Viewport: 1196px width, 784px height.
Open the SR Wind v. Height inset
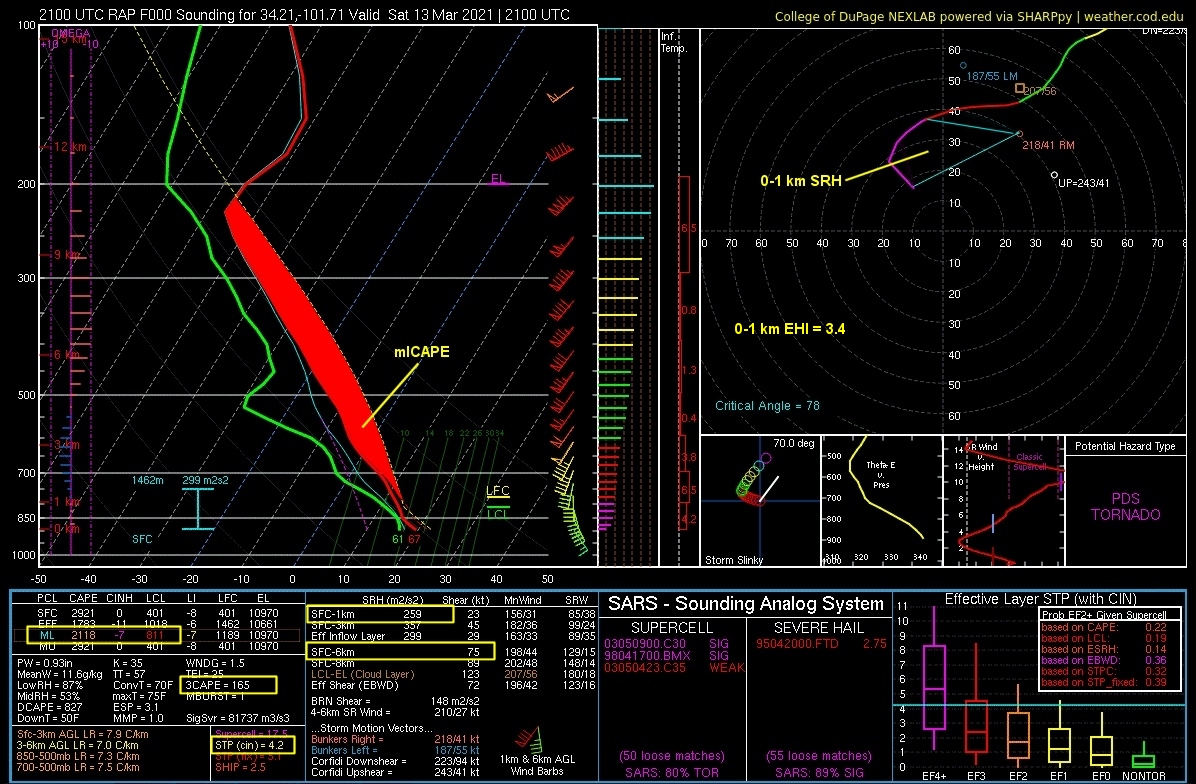click(x=1004, y=500)
